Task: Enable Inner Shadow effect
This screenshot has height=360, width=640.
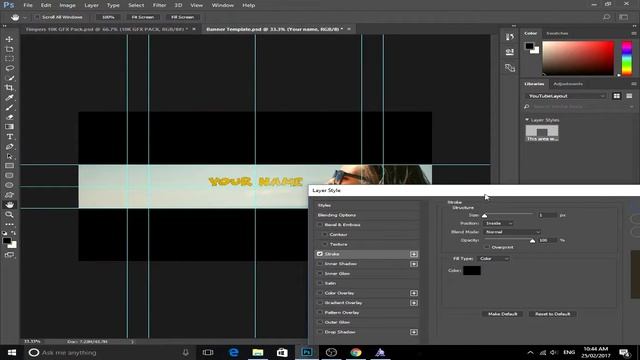Action: 320,264
